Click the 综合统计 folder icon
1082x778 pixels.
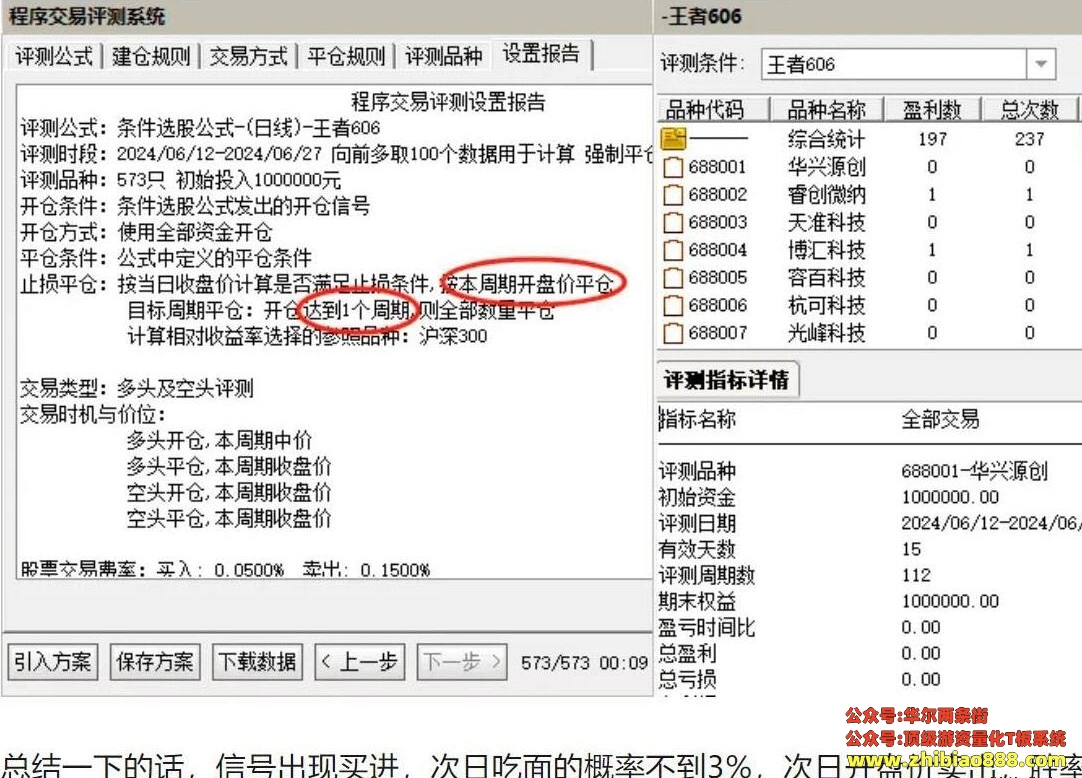point(673,138)
